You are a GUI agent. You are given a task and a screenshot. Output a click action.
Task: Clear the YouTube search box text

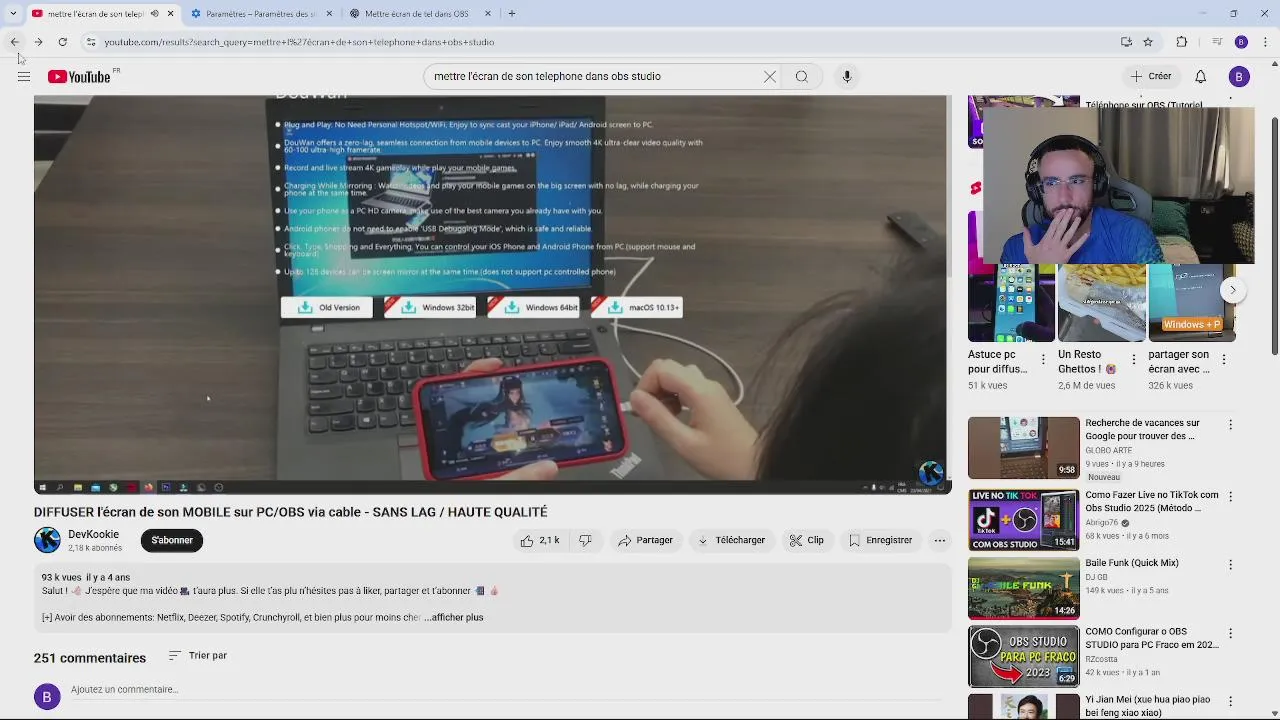(x=770, y=76)
